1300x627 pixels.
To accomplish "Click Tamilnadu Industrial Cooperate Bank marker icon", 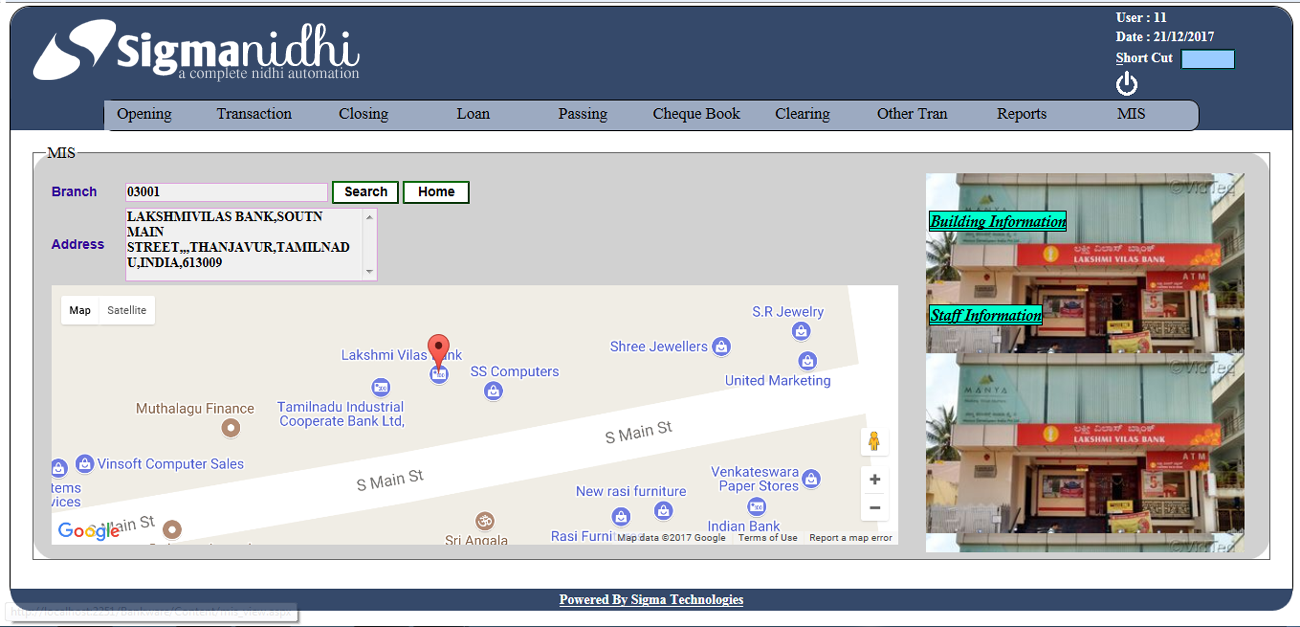I will pyautogui.click(x=380, y=387).
